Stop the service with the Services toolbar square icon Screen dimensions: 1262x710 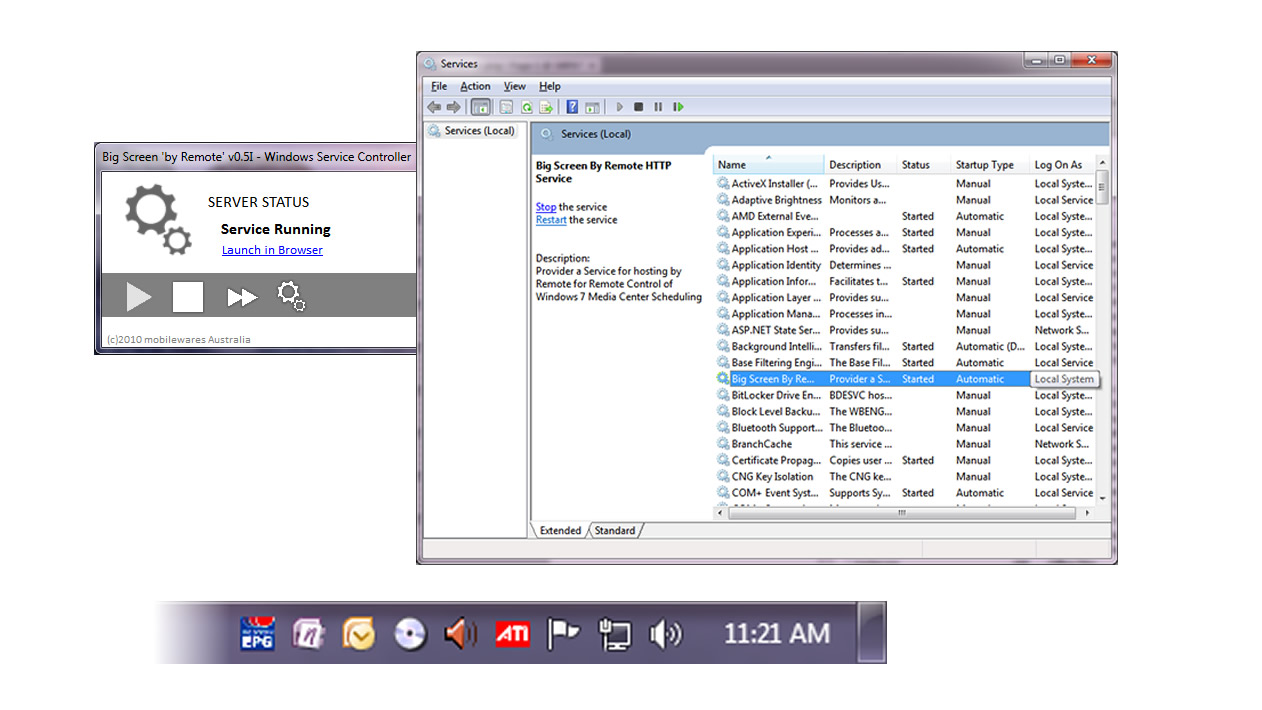click(x=639, y=107)
